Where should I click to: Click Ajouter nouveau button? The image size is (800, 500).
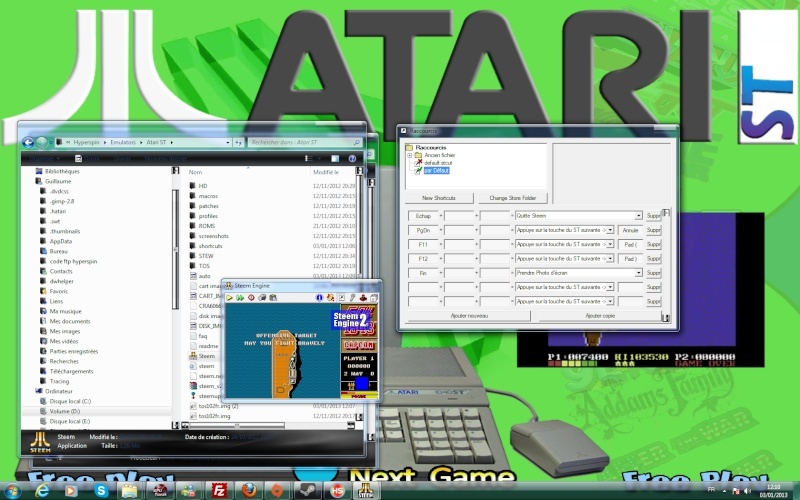[x=469, y=316]
